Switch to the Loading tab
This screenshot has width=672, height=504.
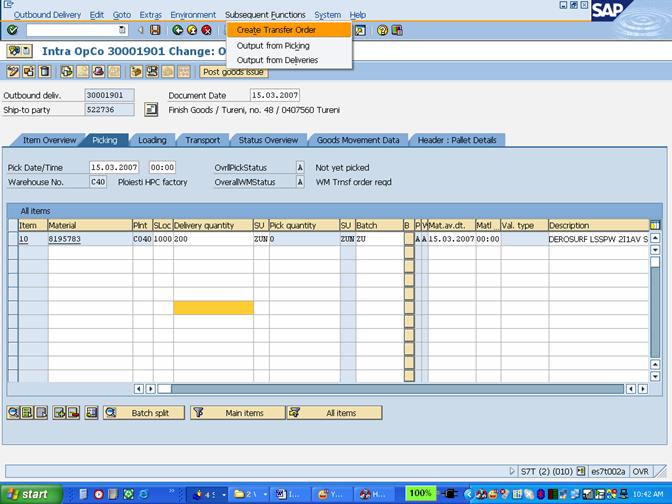pos(152,140)
